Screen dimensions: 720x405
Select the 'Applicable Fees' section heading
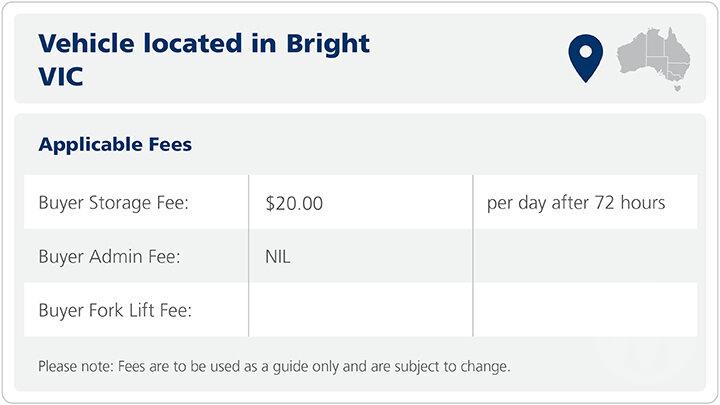(115, 145)
